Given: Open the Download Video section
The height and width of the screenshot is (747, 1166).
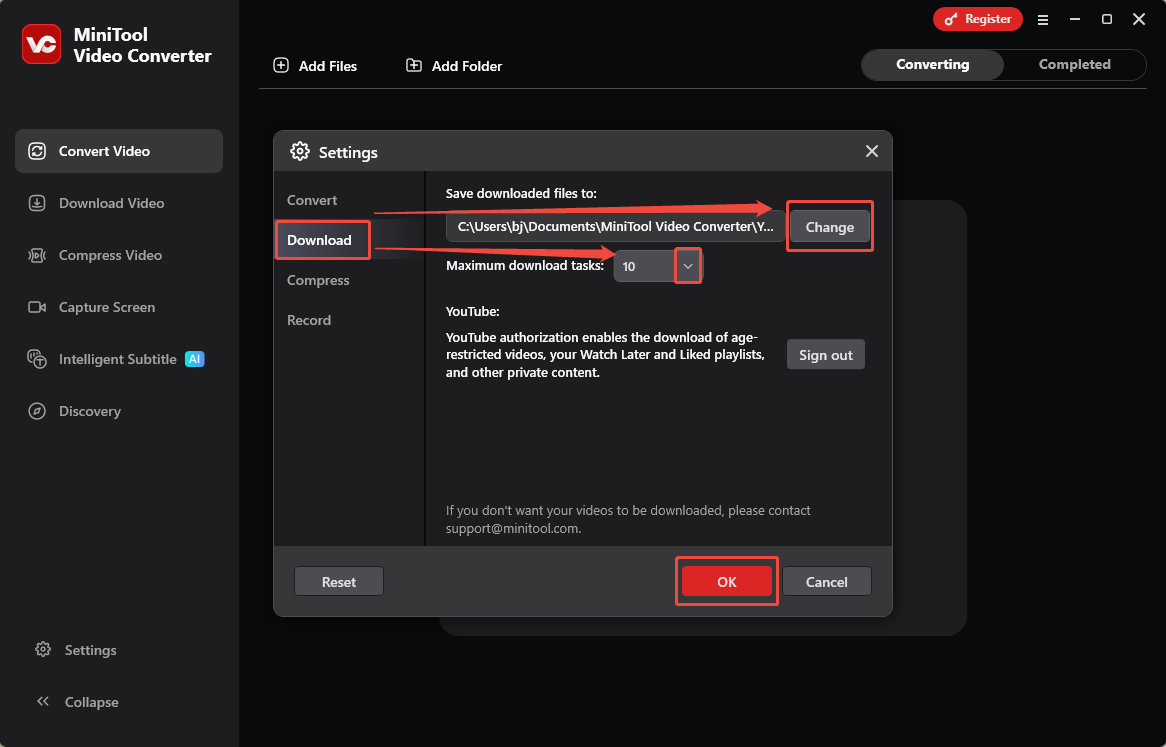Looking at the screenshot, I should [x=36, y=202].
